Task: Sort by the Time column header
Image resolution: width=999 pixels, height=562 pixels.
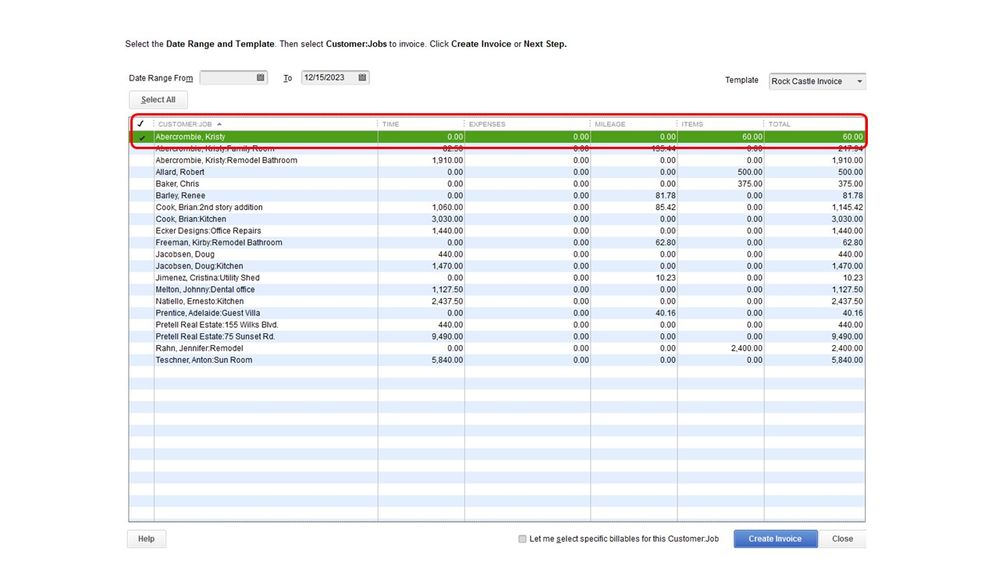Action: (391, 124)
